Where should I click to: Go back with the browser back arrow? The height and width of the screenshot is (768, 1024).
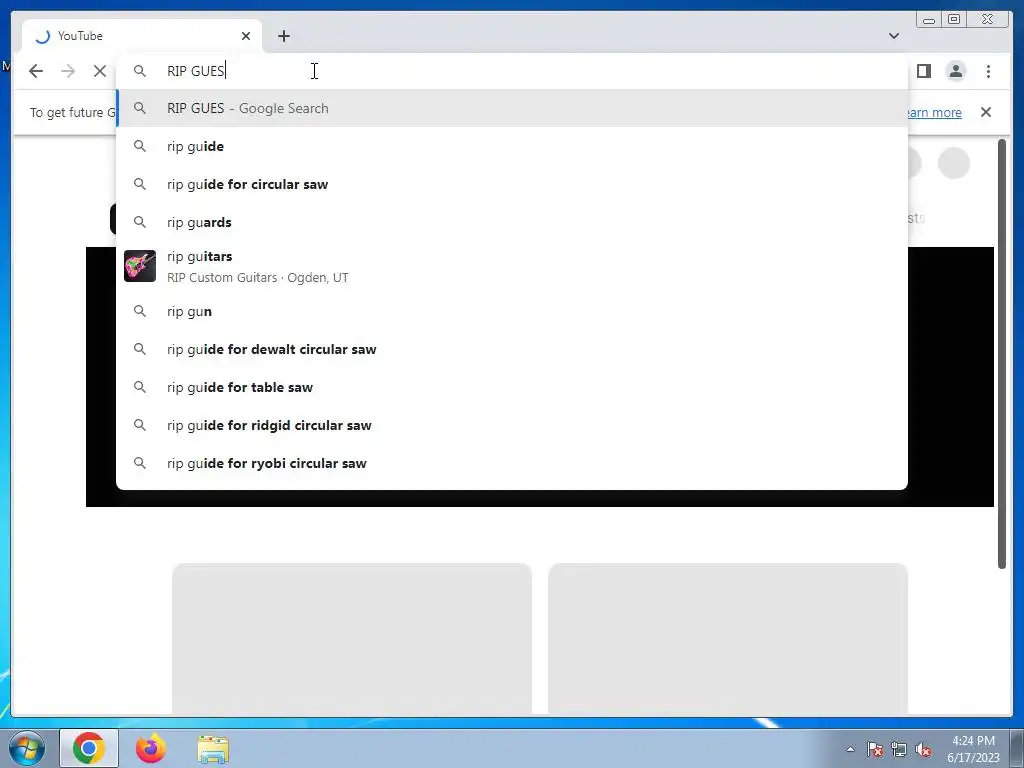[x=36, y=71]
